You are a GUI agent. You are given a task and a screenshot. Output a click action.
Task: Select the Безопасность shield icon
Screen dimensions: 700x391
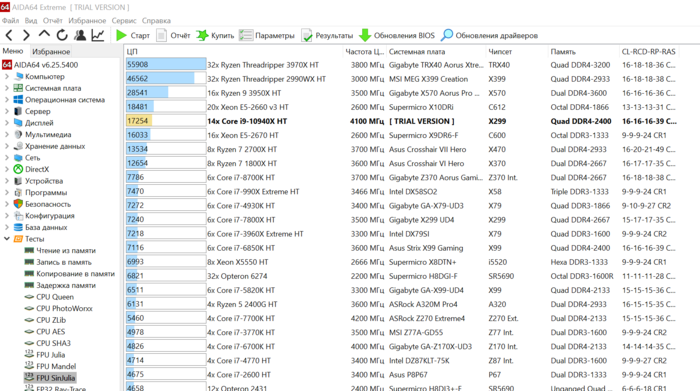click(x=18, y=204)
